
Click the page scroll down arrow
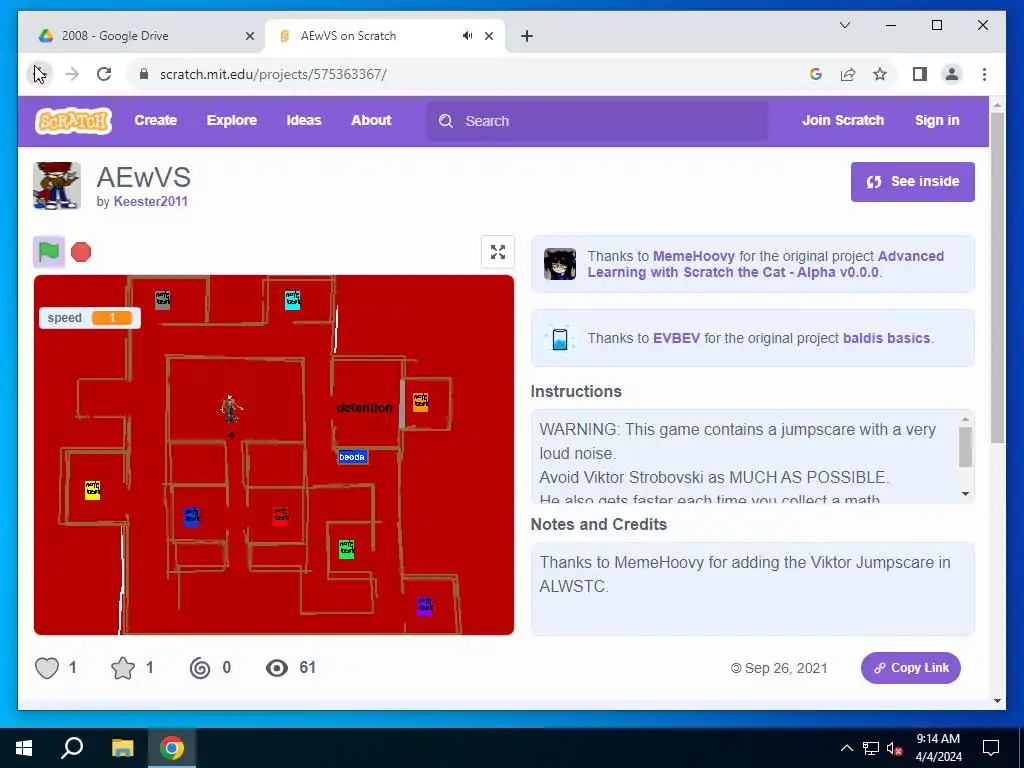click(x=997, y=701)
